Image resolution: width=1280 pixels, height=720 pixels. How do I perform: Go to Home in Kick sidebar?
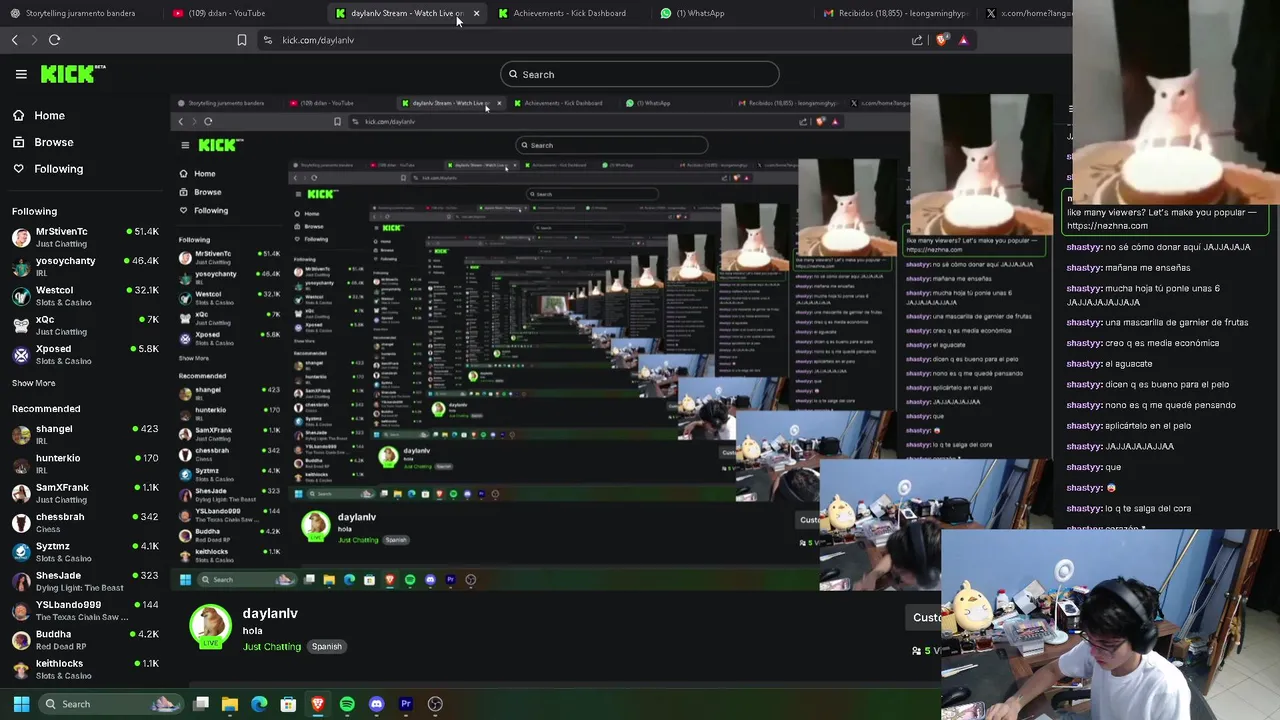point(39,115)
